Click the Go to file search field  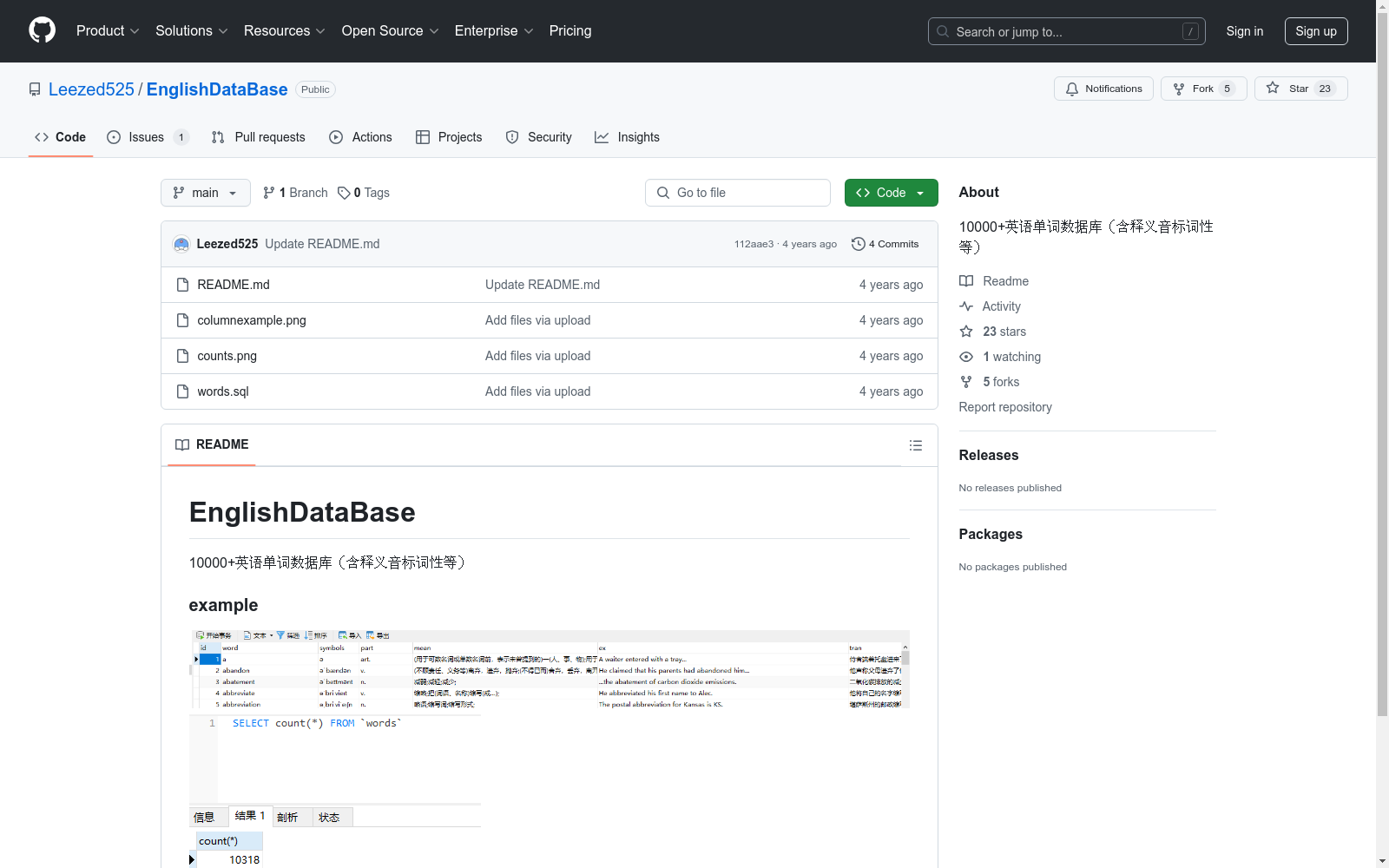coord(738,193)
